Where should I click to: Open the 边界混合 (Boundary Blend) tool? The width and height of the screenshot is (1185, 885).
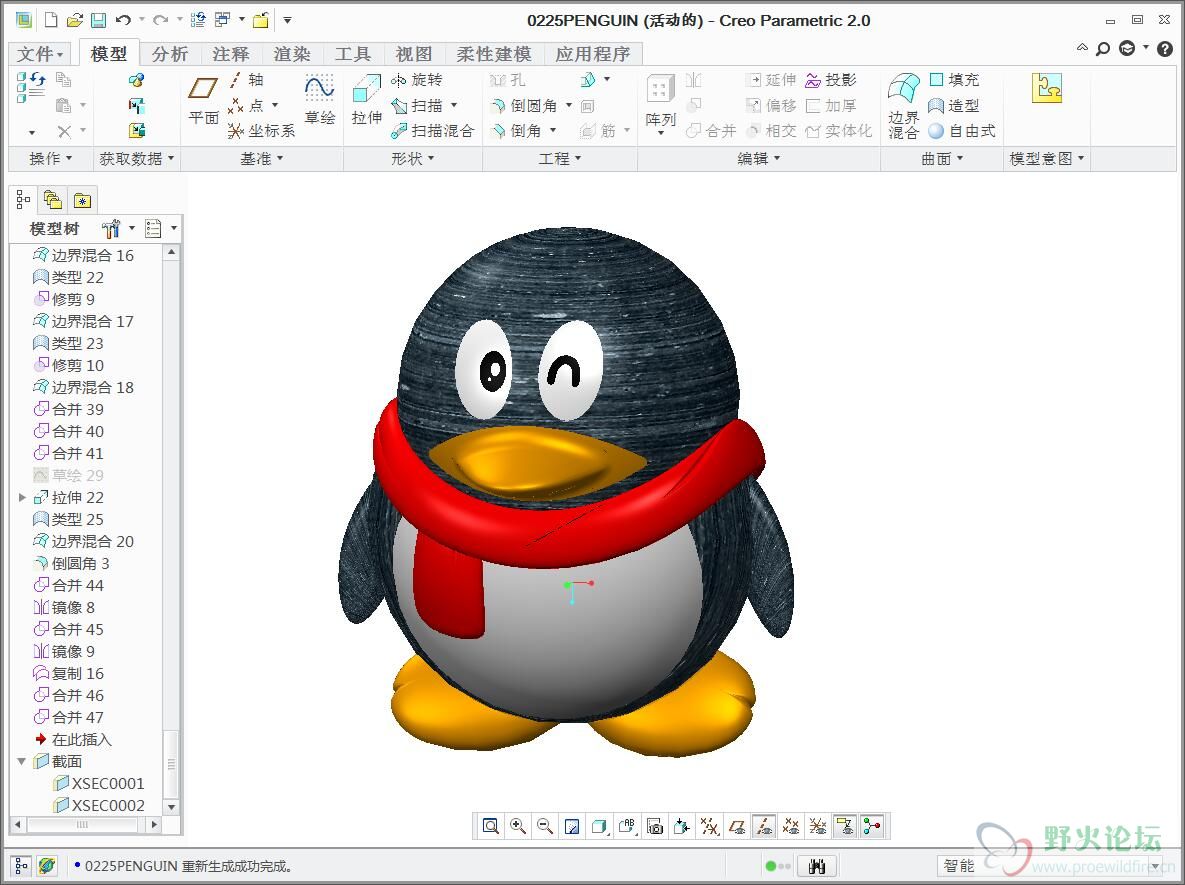coord(904,106)
